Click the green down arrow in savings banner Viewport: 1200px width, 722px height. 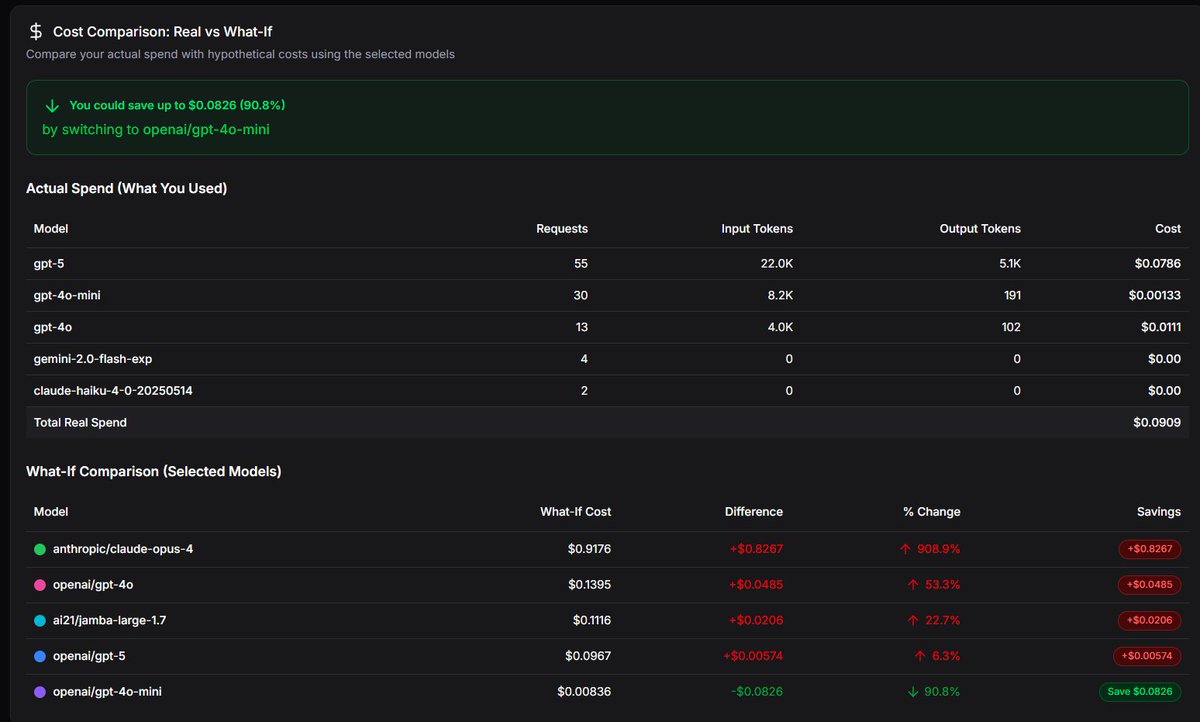52,105
